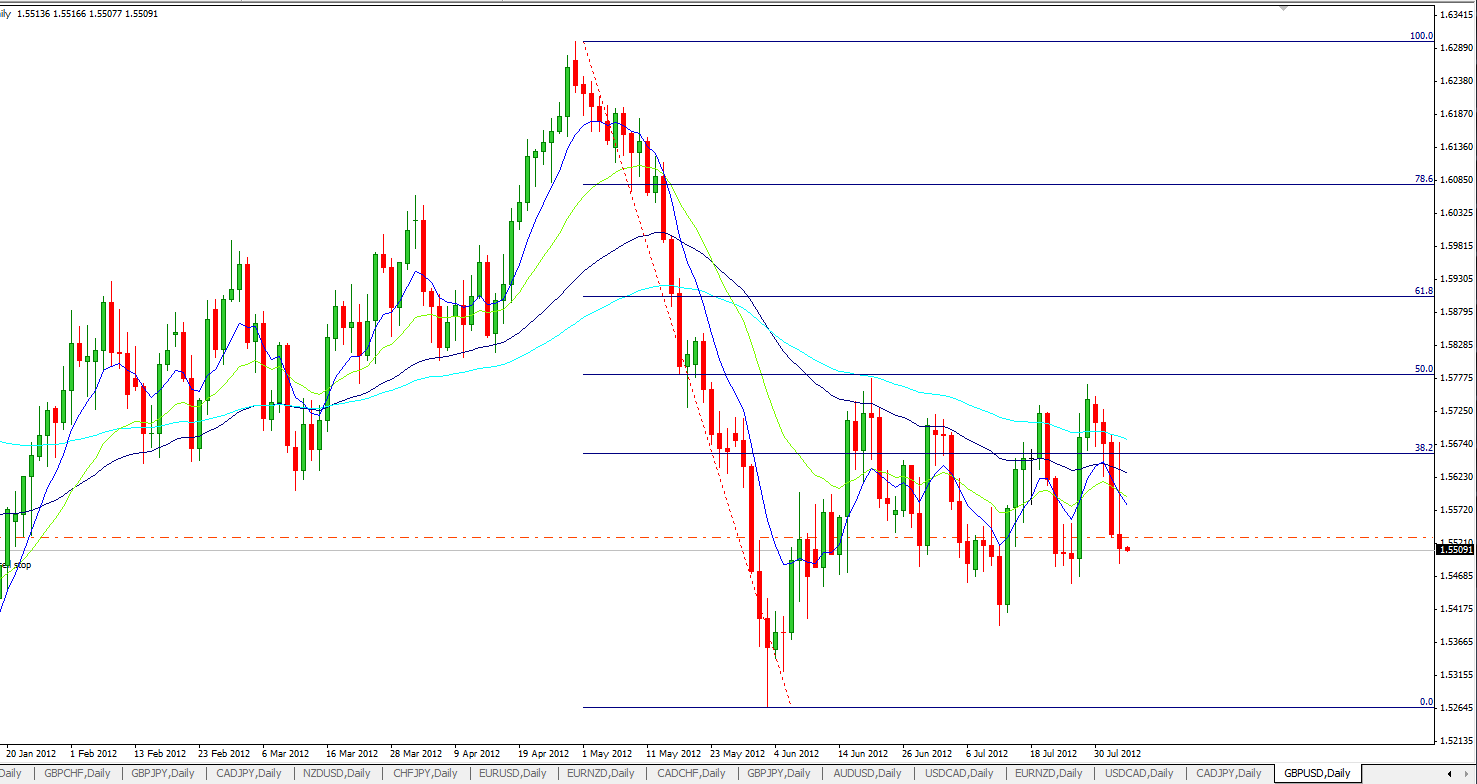Screen dimensions: 1477x784
Task: Switch to the AUDUSD,Daily tab
Action: 868,773
